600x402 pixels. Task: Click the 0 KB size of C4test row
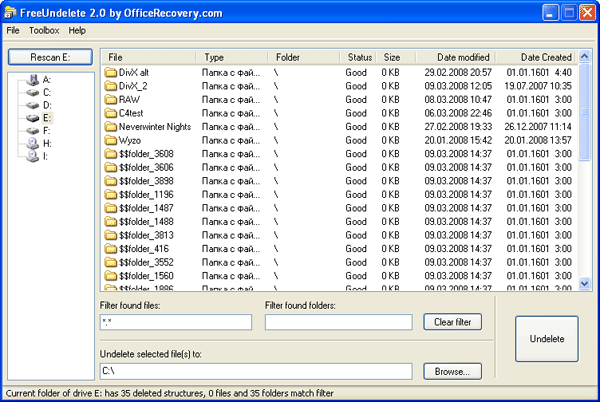(x=390, y=113)
